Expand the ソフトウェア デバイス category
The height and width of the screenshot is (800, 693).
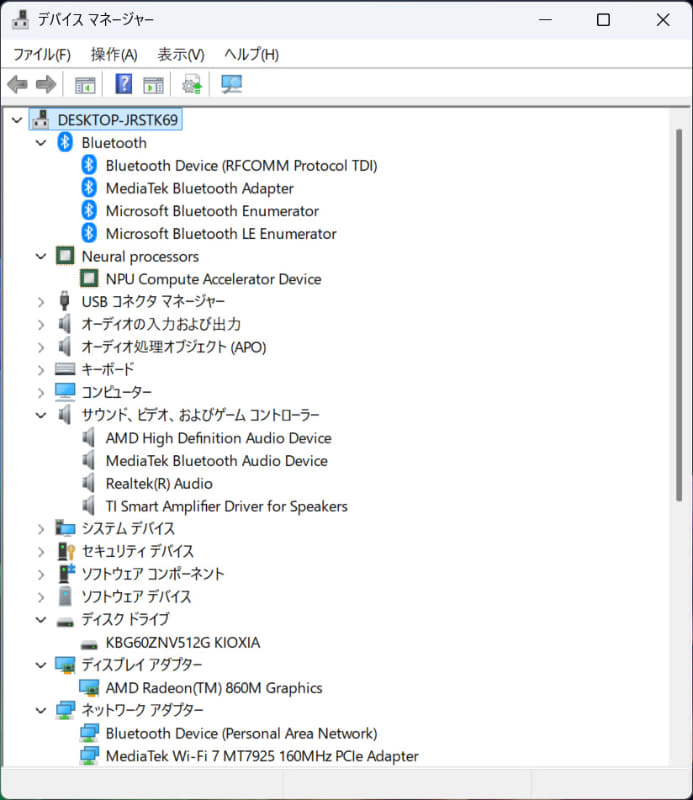tap(41, 597)
